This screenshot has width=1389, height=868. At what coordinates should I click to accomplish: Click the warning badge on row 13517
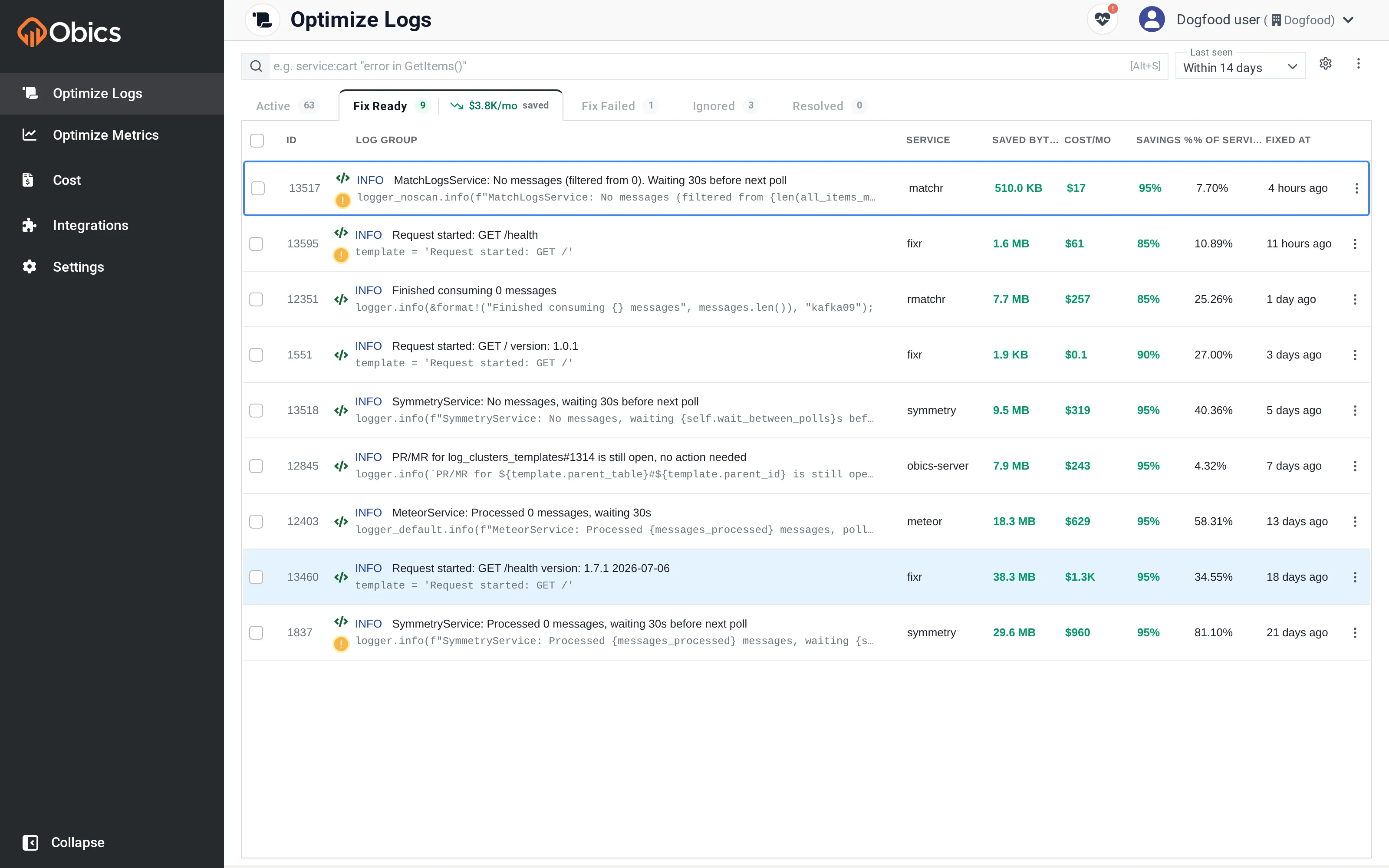(342, 201)
